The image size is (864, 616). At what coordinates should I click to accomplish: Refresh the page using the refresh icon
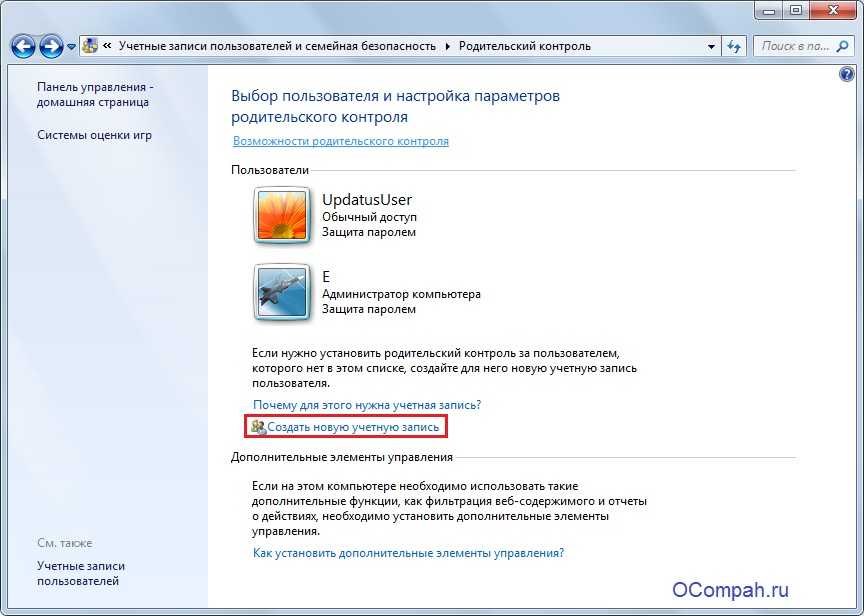[x=733, y=47]
